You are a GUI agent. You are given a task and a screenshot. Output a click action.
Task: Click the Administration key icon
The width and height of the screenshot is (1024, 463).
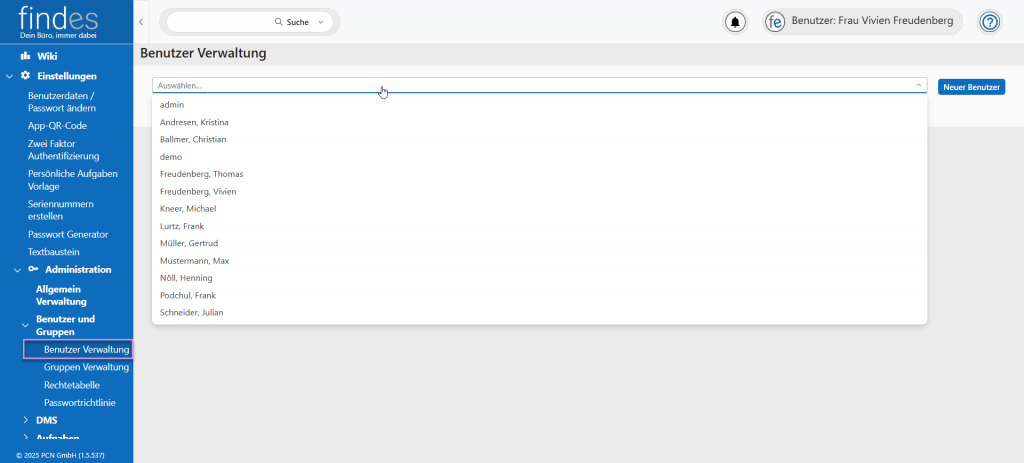(x=33, y=269)
